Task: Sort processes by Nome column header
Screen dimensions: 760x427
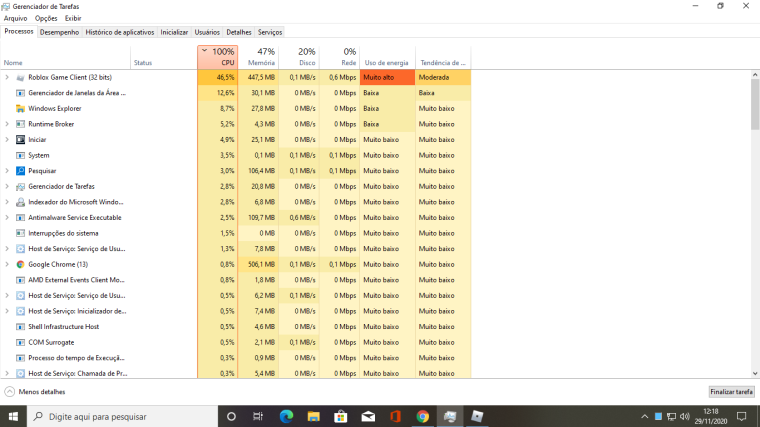Action: [65, 57]
